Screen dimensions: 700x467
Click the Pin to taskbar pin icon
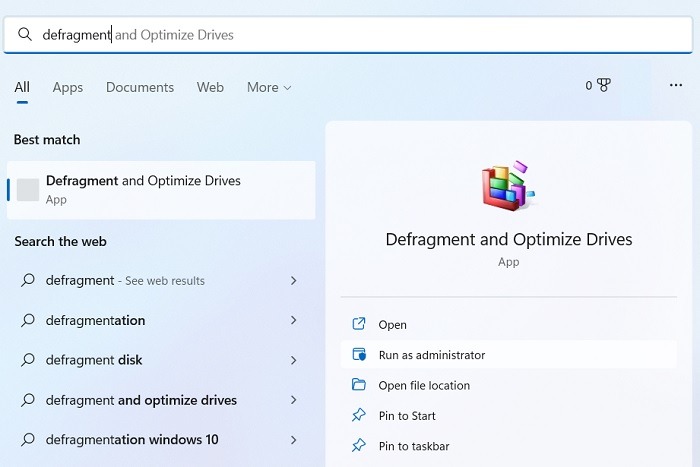359,446
